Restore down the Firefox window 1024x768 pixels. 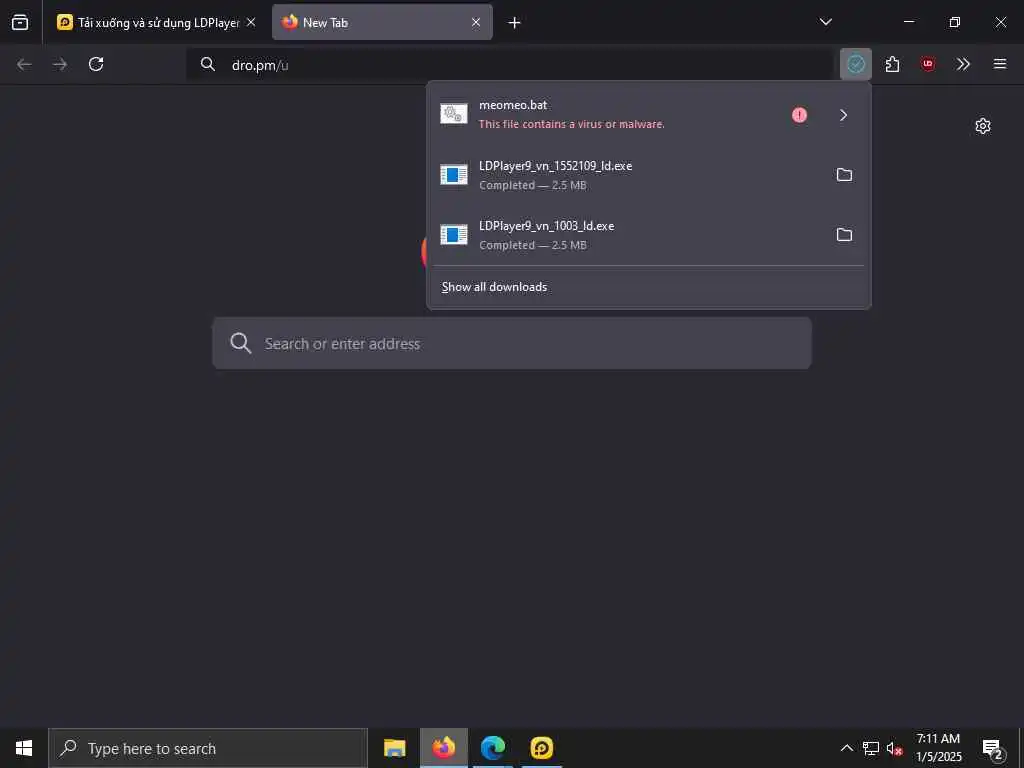click(955, 22)
